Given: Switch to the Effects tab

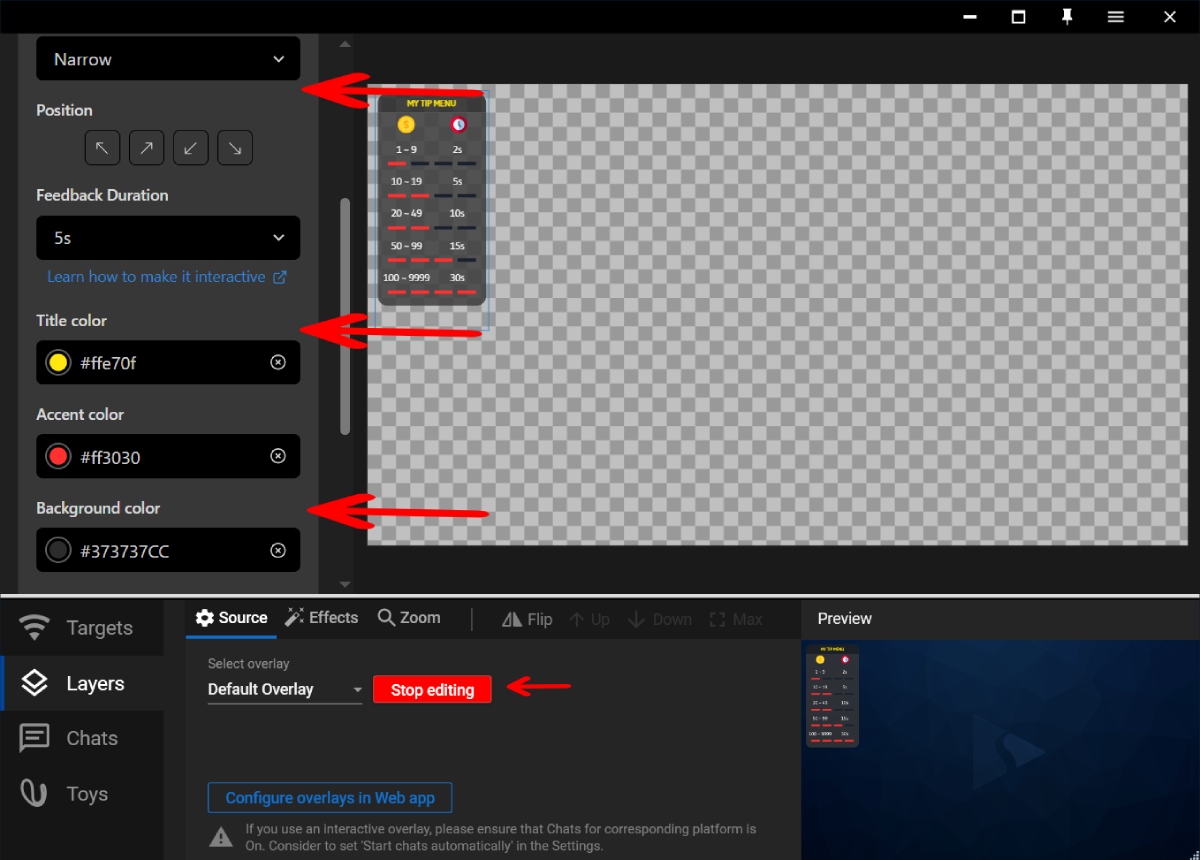Looking at the screenshot, I should (x=321, y=618).
